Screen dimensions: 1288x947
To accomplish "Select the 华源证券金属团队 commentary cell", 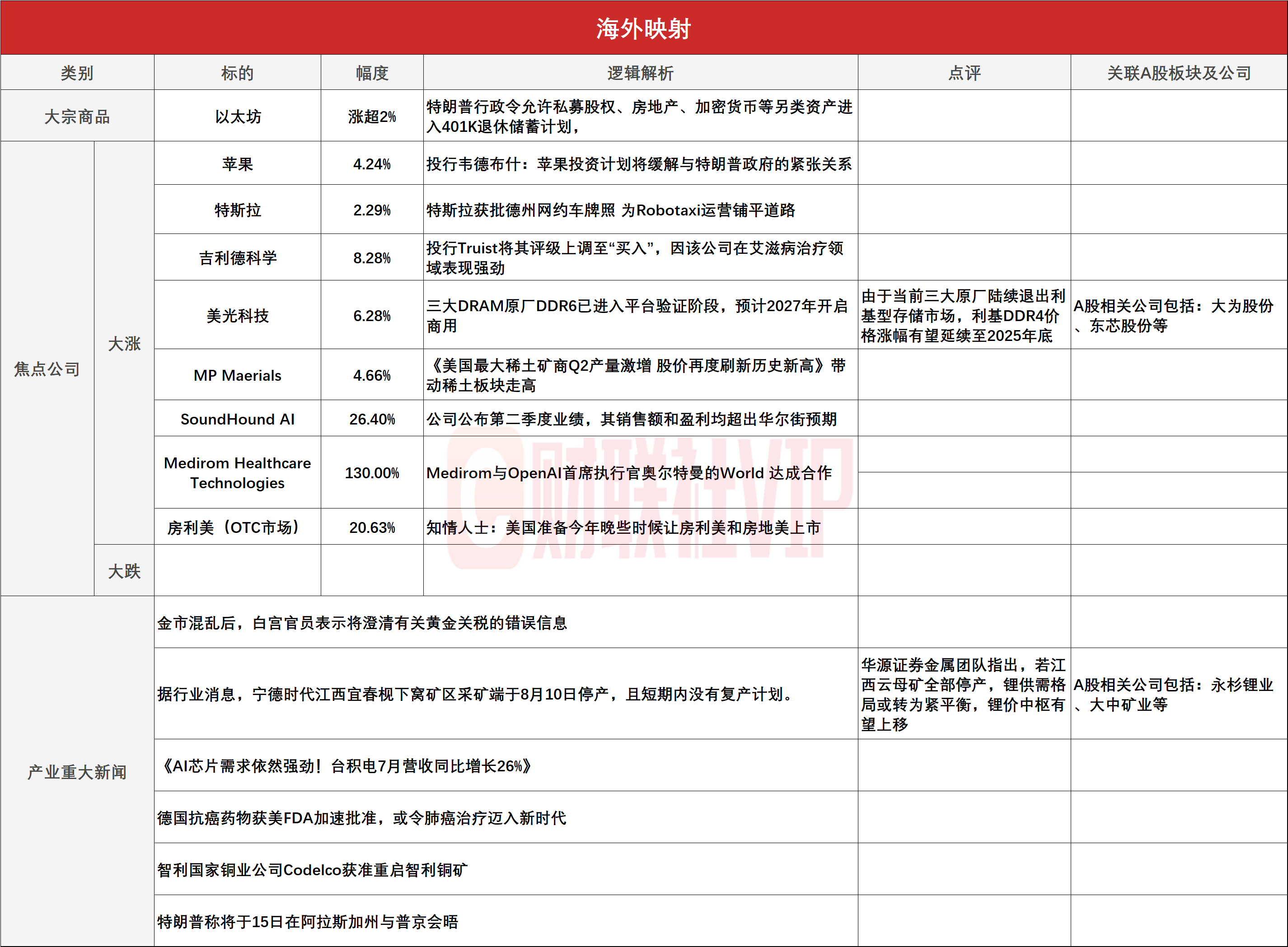I will (x=965, y=694).
